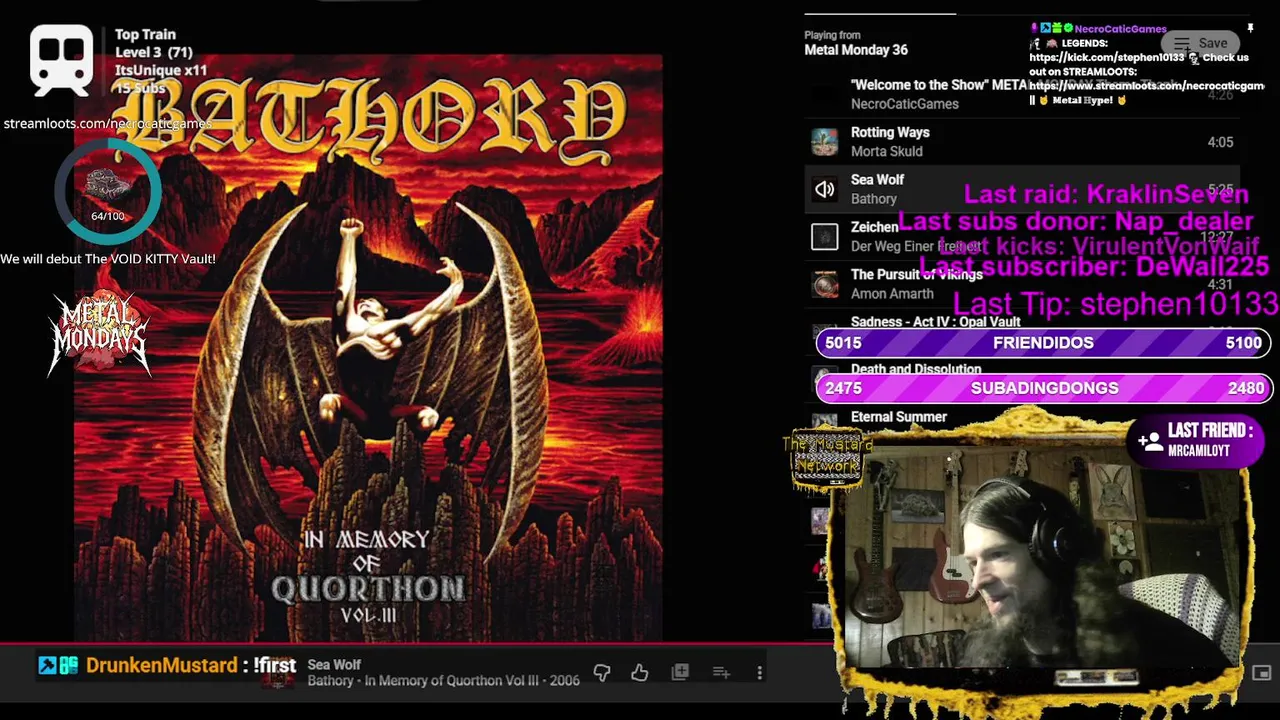Click the FRIENDIDOS goal bar

click(1043, 343)
